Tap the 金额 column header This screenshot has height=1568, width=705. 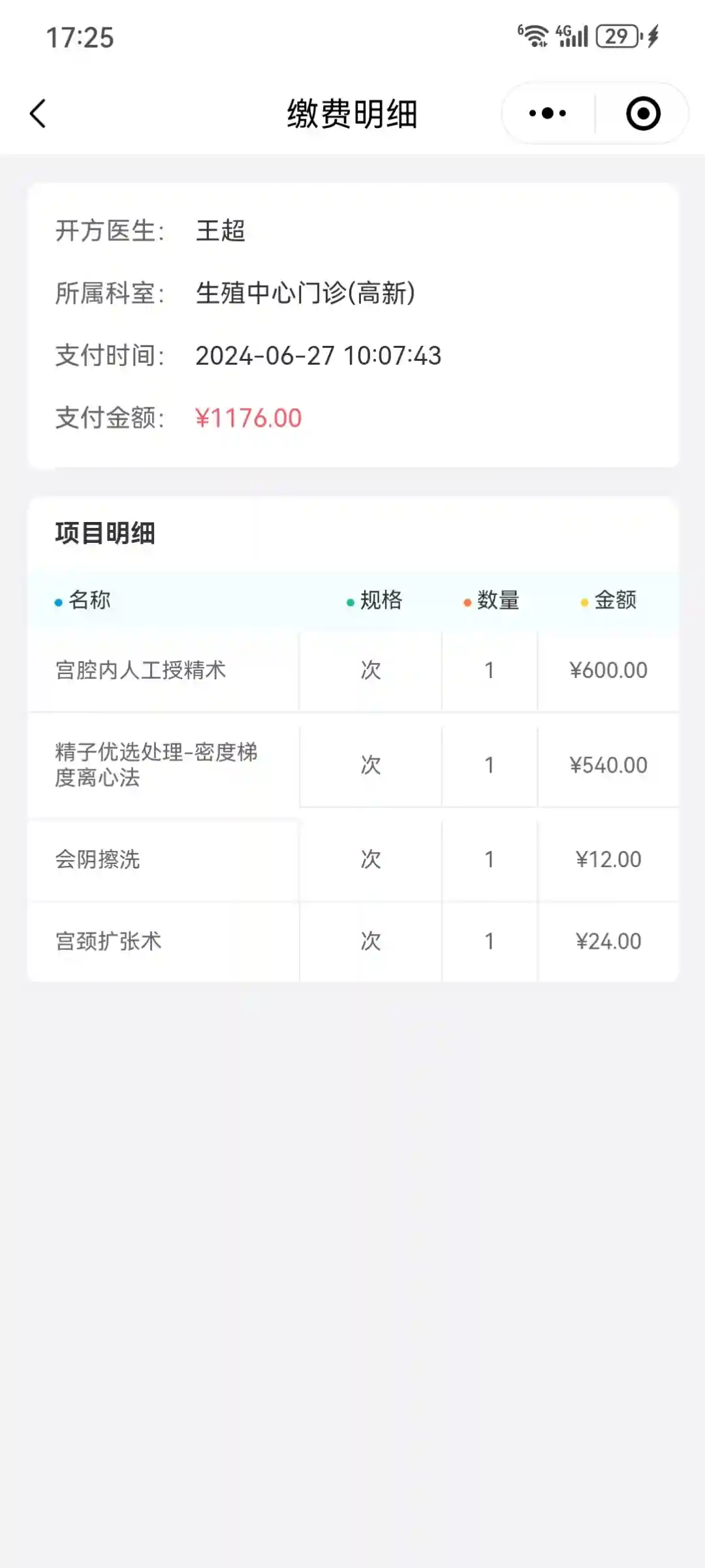click(x=615, y=600)
